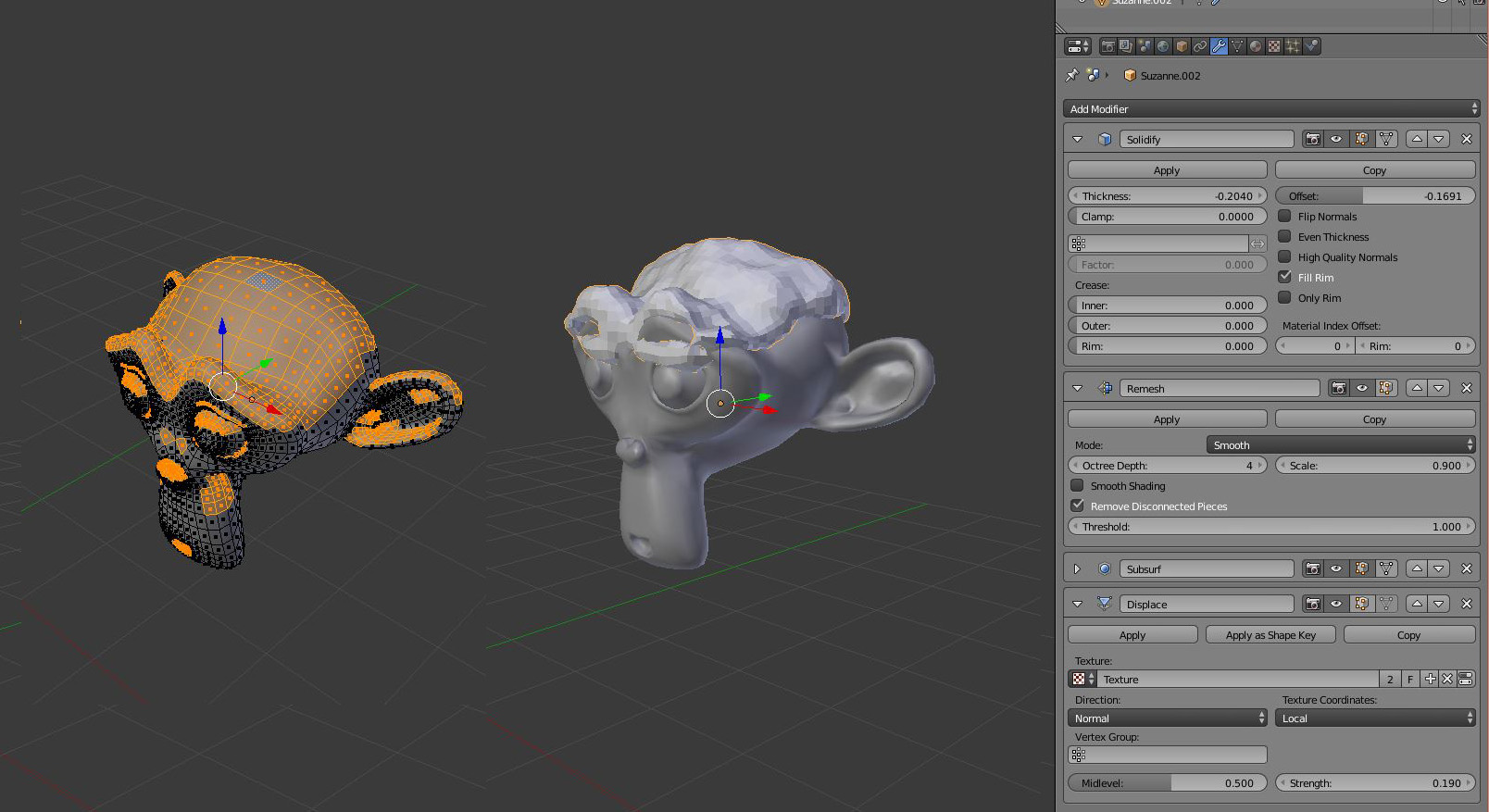Apply the Displace modifier

(x=1132, y=635)
